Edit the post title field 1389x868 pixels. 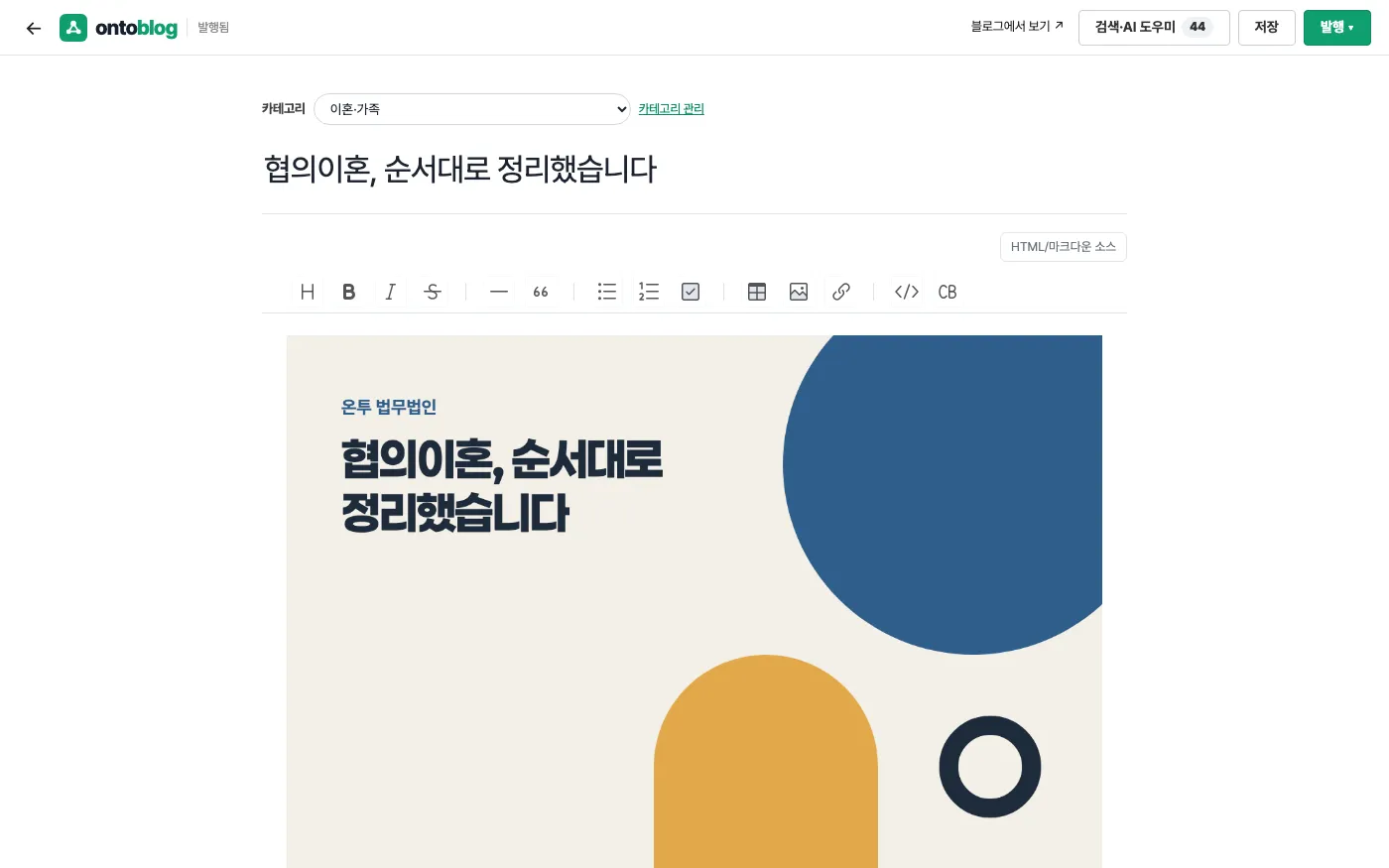tap(694, 170)
